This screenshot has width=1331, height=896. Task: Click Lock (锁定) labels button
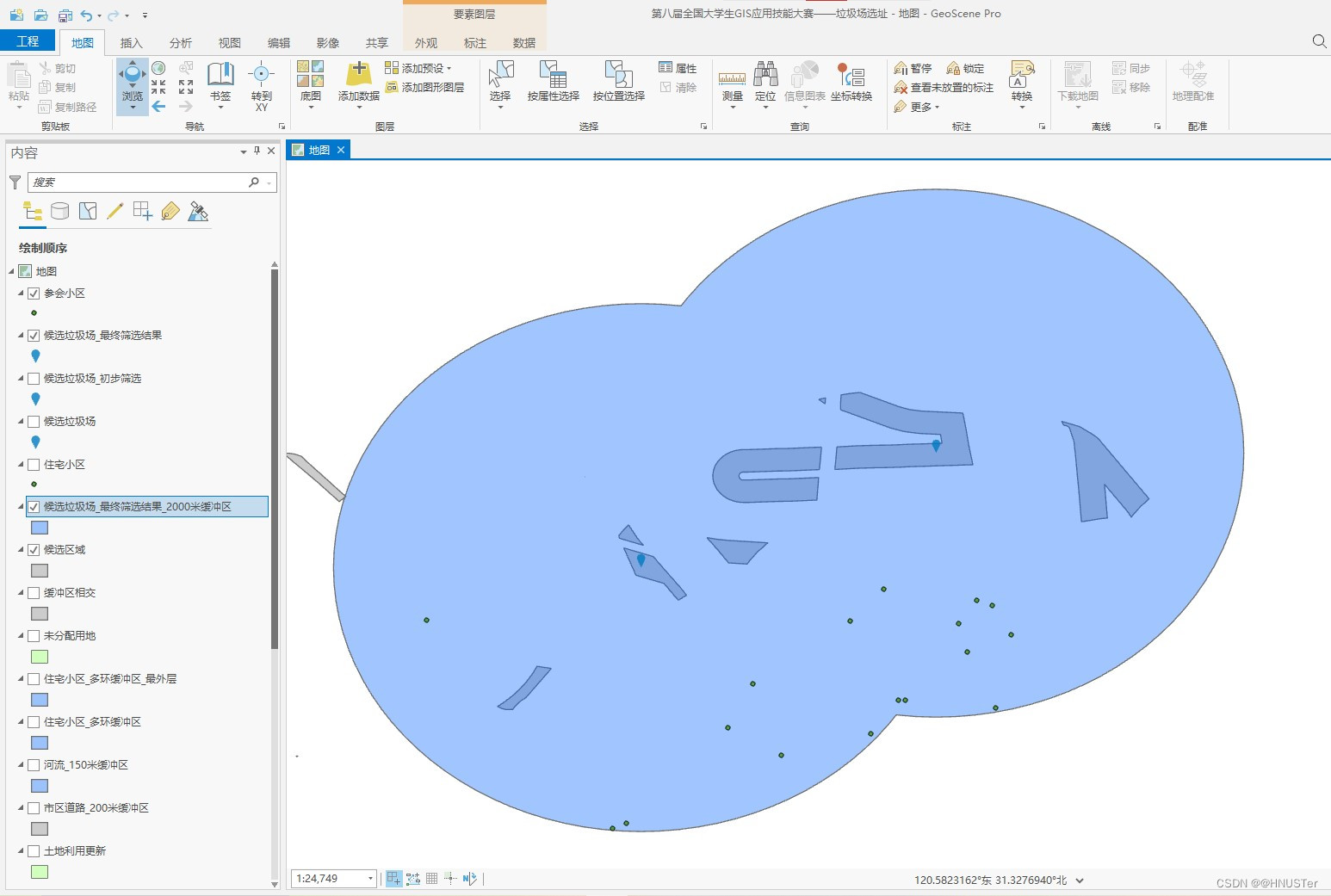coord(965,68)
